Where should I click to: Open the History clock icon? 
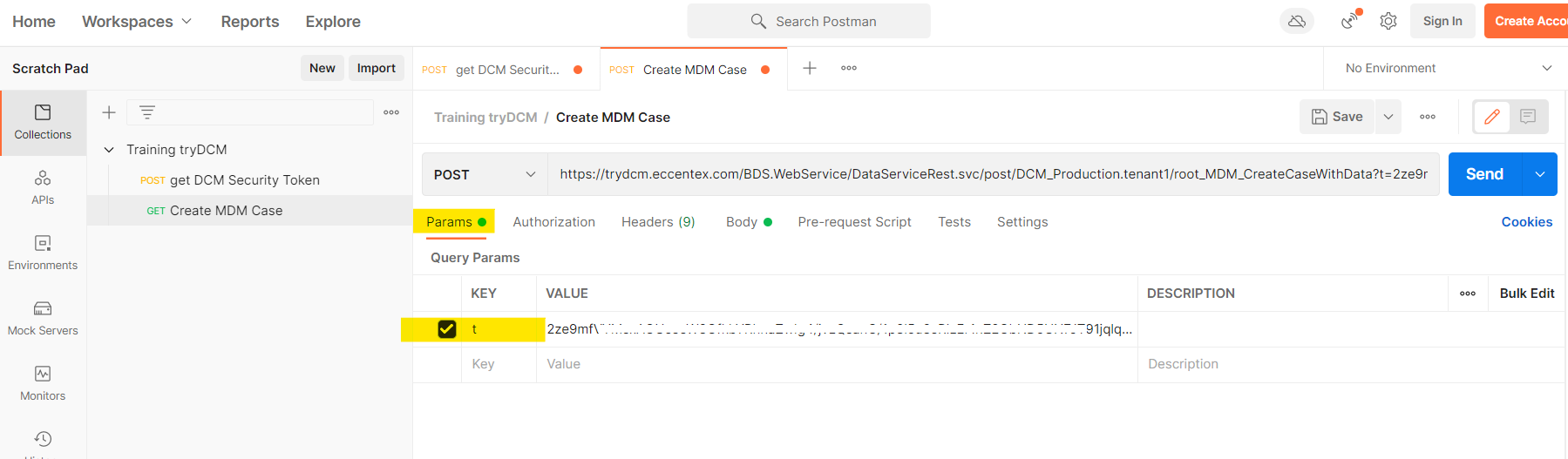[43, 439]
